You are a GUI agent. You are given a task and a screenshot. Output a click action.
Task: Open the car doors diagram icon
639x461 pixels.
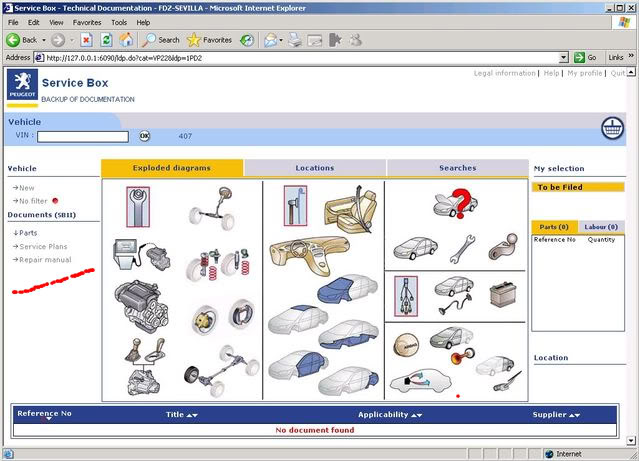point(299,364)
